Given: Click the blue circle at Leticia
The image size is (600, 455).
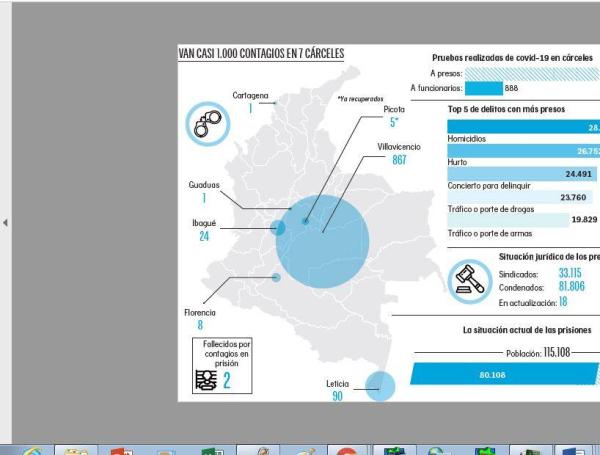Looking at the screenshot, I should (x=380, y=386).
